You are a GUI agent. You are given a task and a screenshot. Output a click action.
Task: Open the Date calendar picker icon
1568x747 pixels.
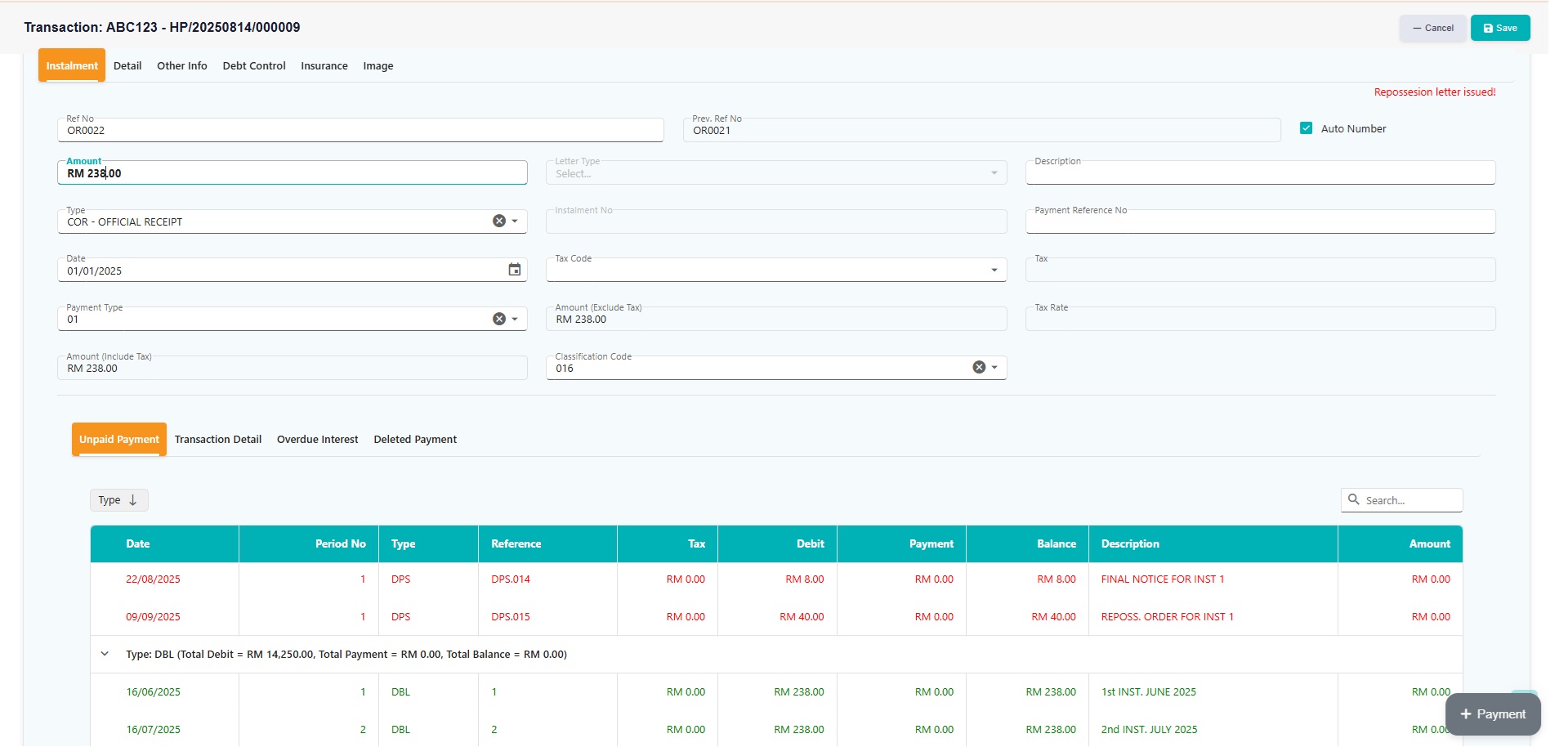514,270
